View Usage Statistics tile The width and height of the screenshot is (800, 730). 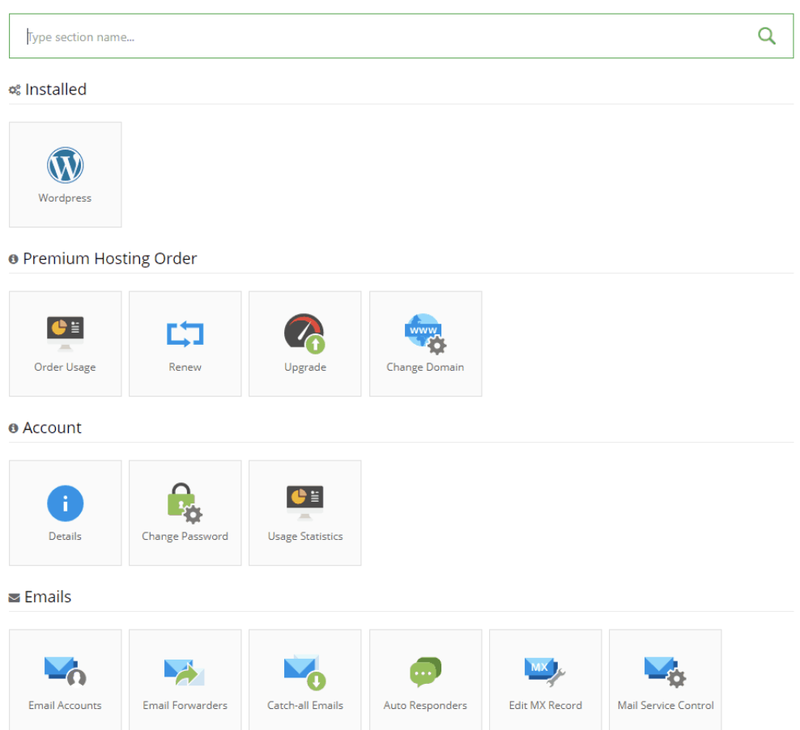[305, 513]
